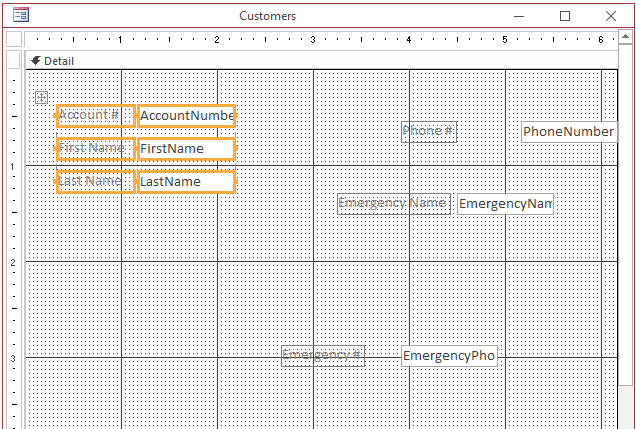Click the horizontal ruler at 3 inch mark
Viewport: 636px width, 429px height.
[x=313, y=40]
